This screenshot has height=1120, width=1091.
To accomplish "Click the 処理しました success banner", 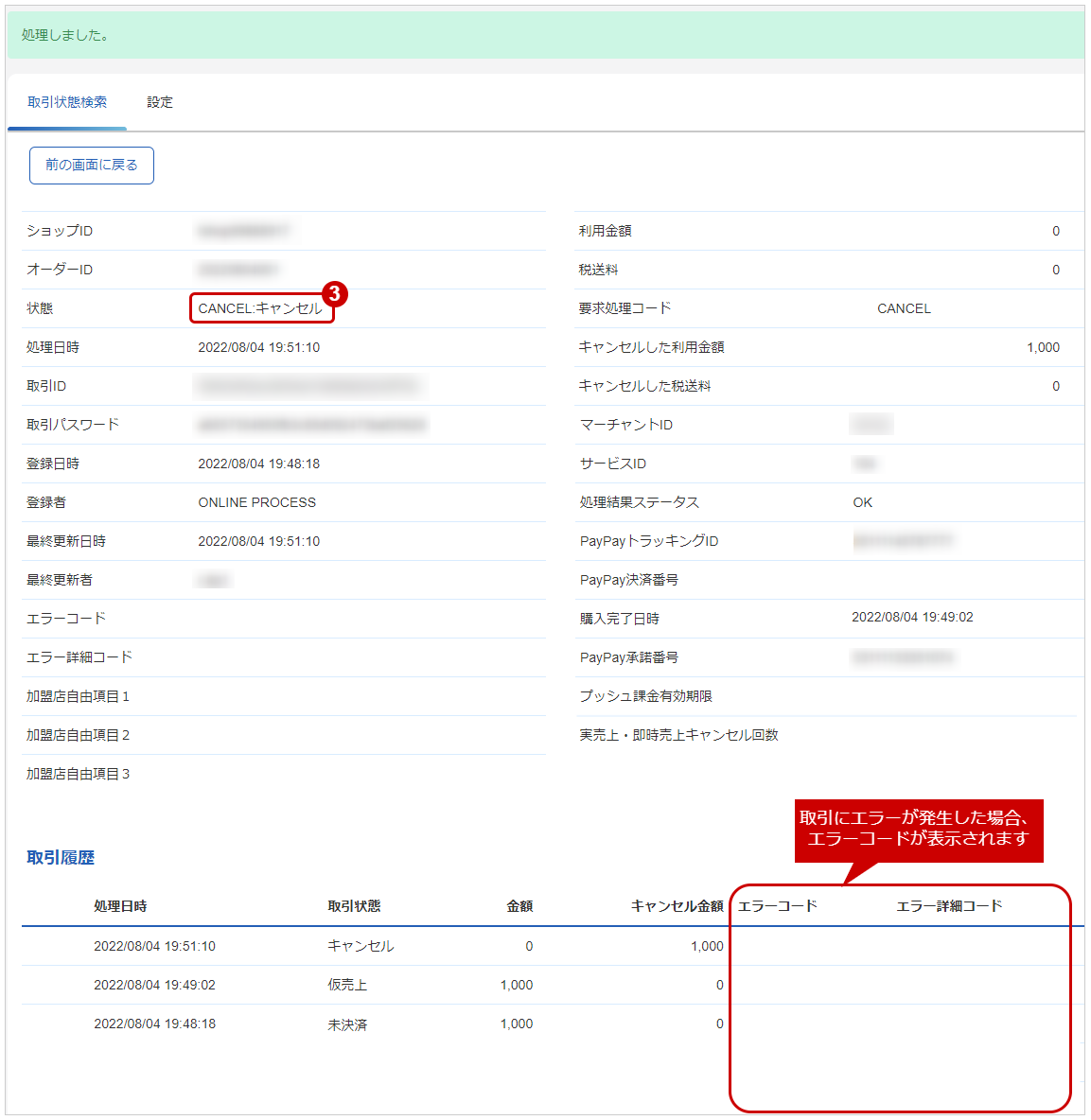I will pos(546,35).
